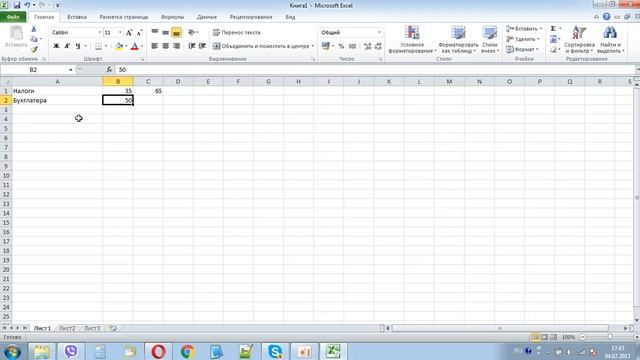Switch to the Рецензирование tab
The height and width of the screenshot is (360, 640).
click(251, 17)
